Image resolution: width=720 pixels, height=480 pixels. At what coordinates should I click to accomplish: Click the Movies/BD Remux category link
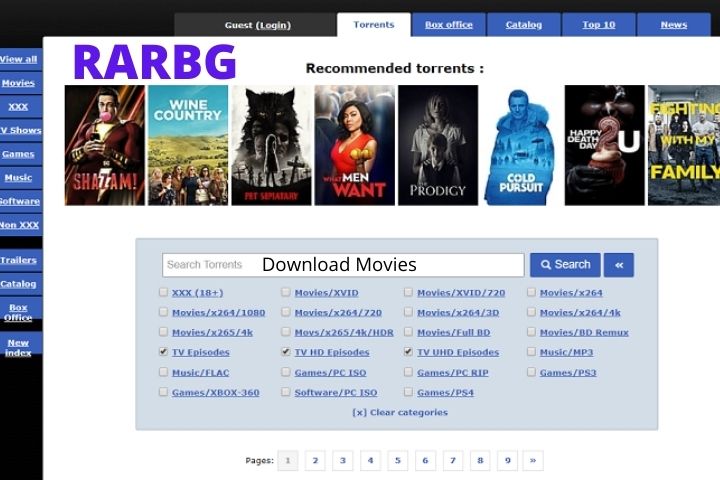click(x=584, y=333)
